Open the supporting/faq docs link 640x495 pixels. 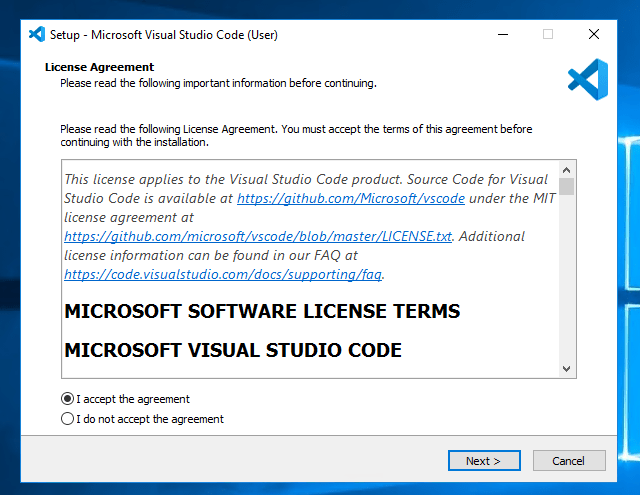tap(223, 274)
